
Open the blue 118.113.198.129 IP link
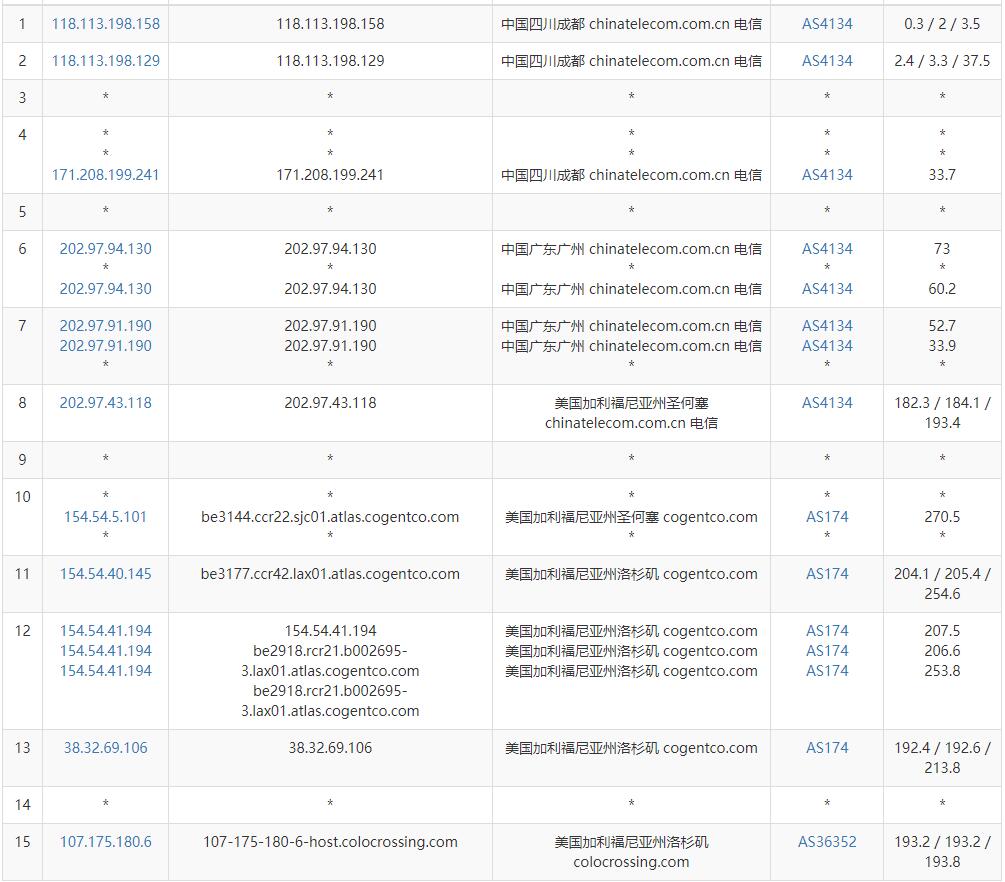[106, 62]
